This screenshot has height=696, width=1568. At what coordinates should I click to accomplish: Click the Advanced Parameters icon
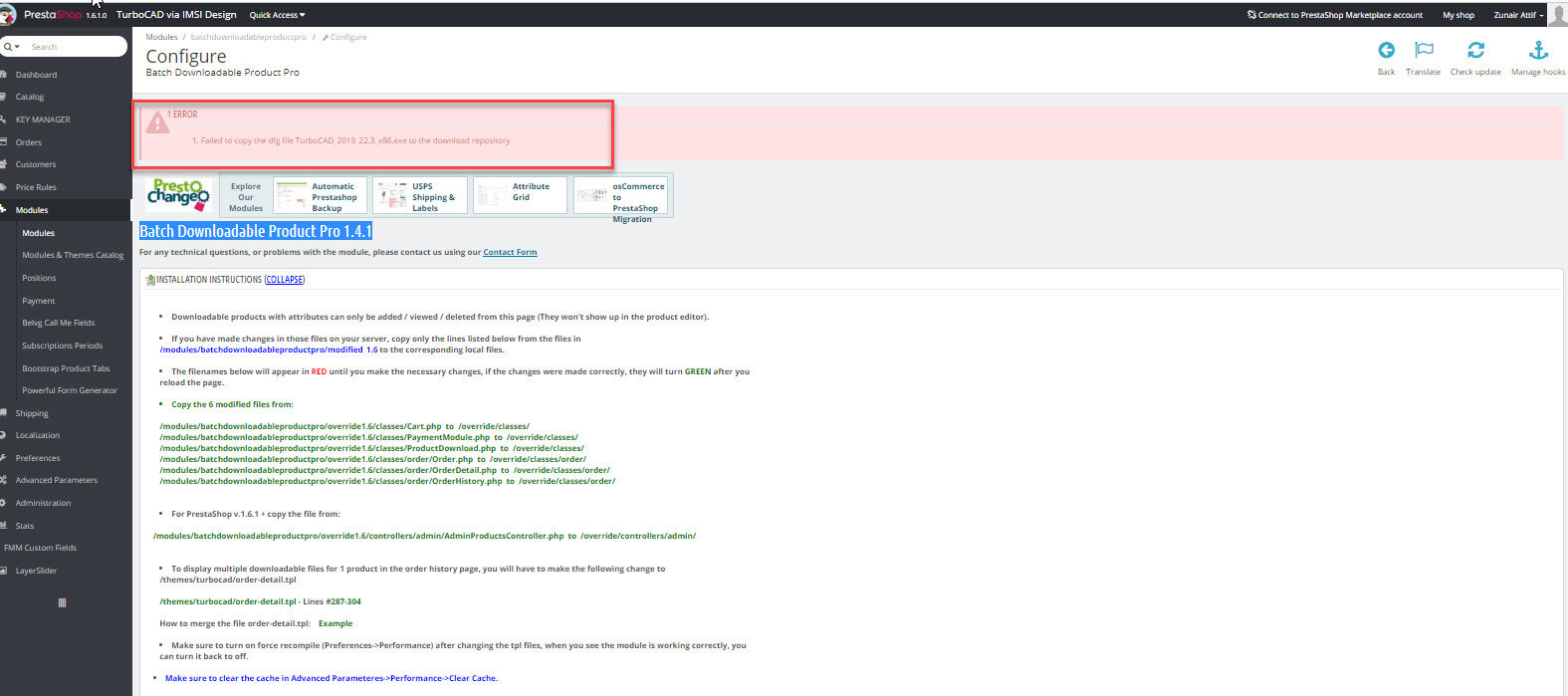pyautogui.click(x=4, y=480)
